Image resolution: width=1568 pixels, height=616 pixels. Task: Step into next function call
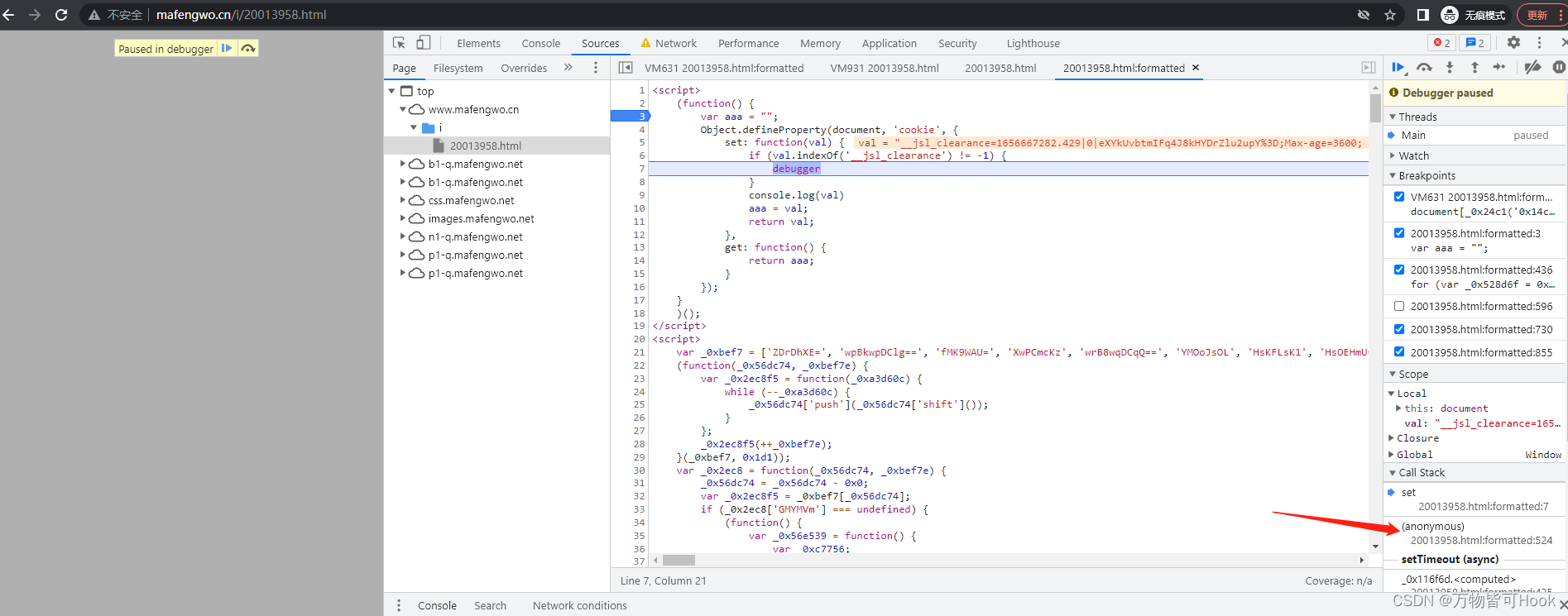point(1450,68)
